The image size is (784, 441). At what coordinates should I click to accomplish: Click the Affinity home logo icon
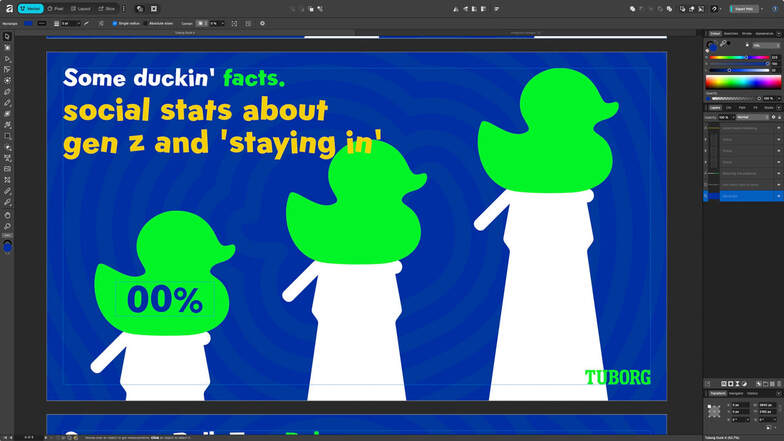(9, 8)
